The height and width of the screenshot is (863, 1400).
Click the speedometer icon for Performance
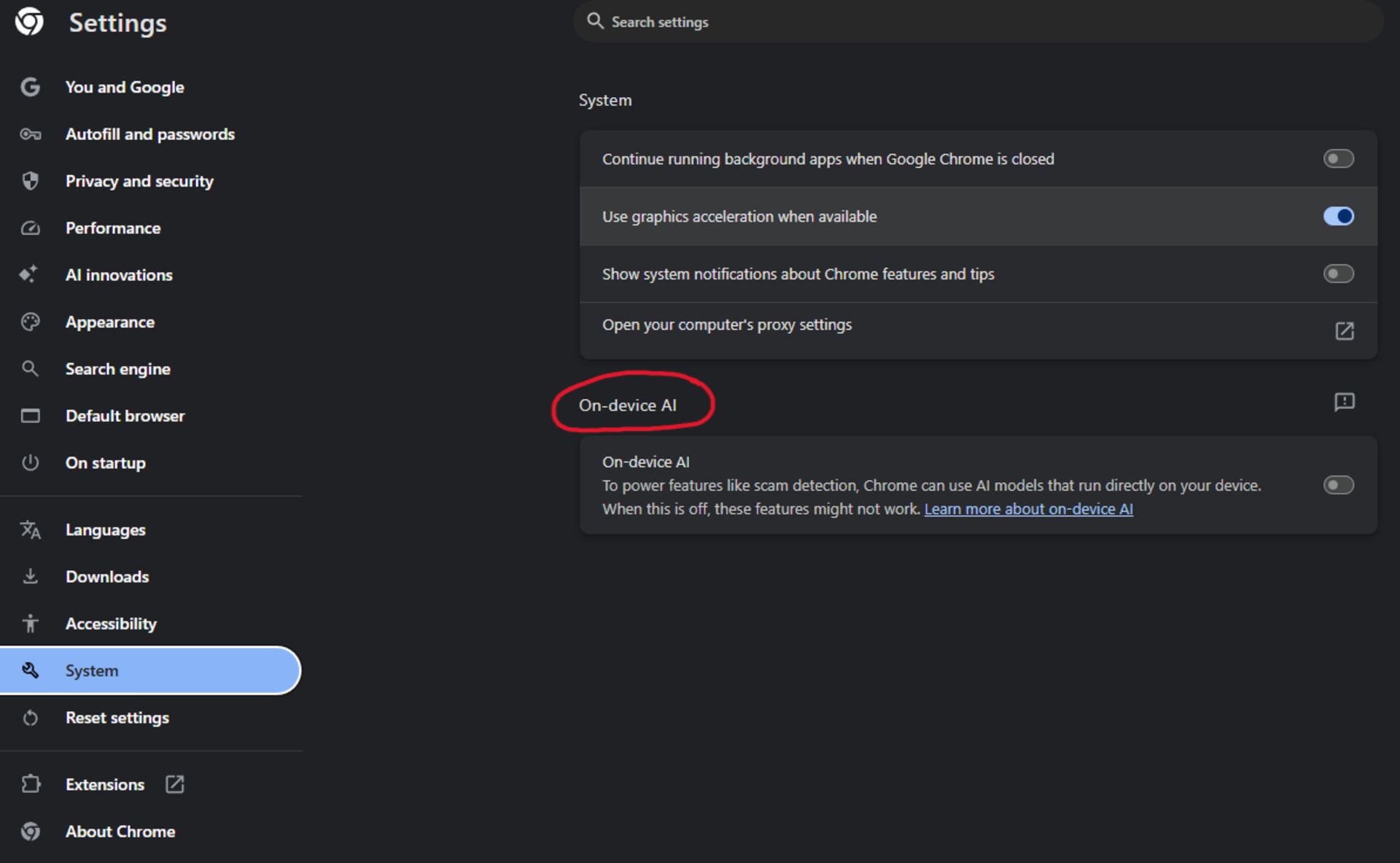pyautogui.click(x=30, y=228)
